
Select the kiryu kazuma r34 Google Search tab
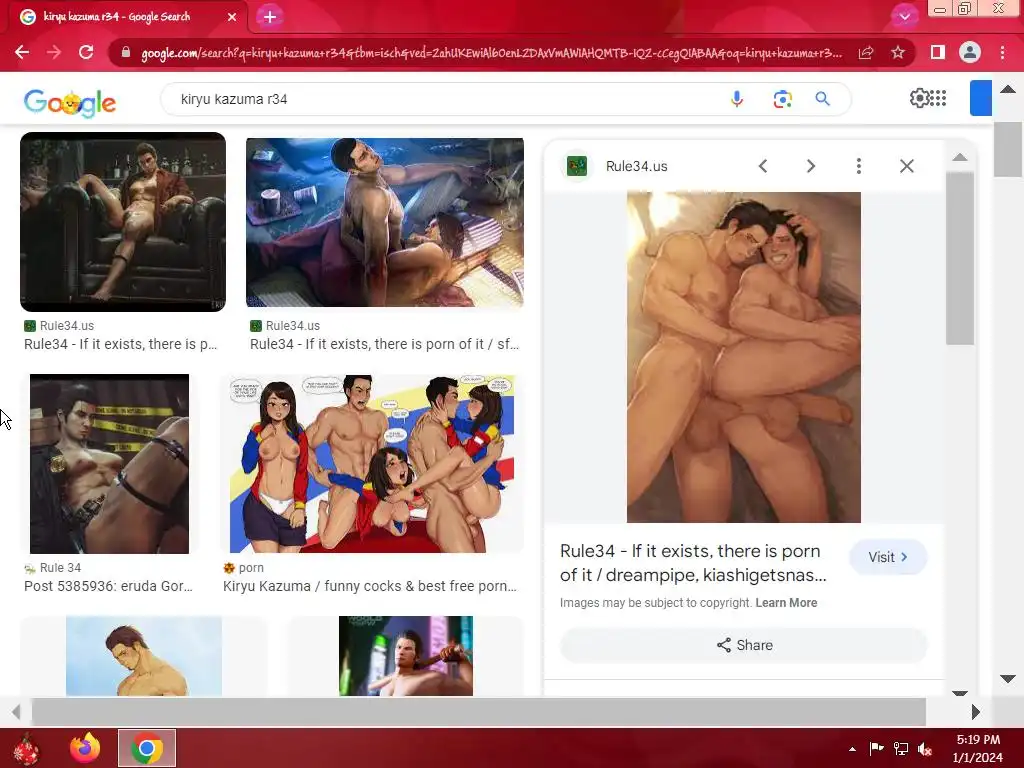[x=126, y=17]
